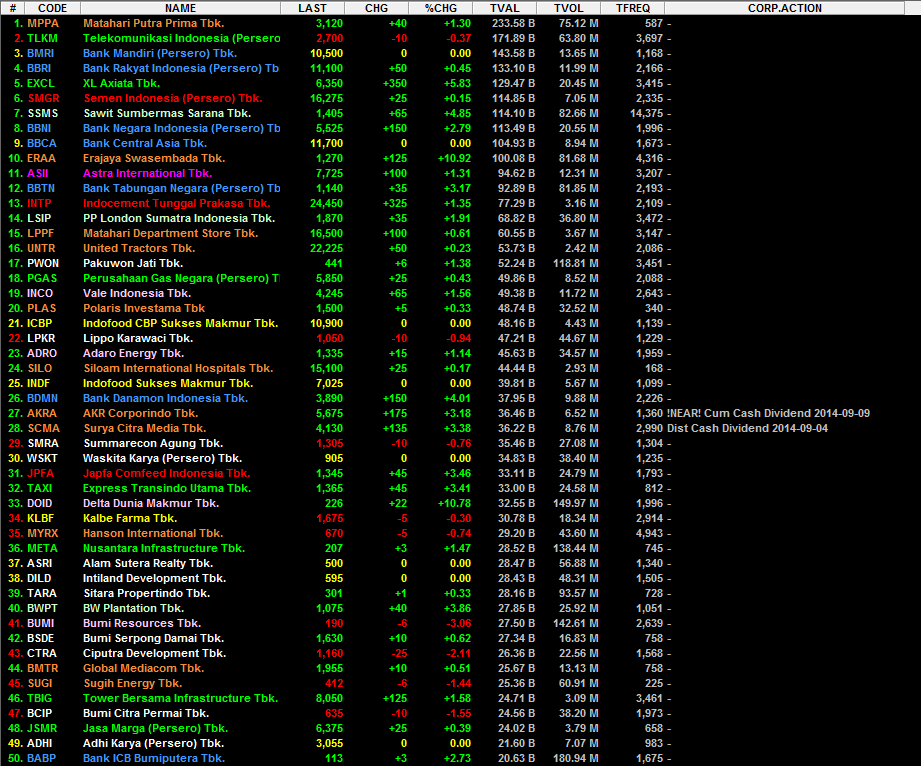Select stock code LSIP
The width and height of the screenshot is (921, 766).
[39, 218]
